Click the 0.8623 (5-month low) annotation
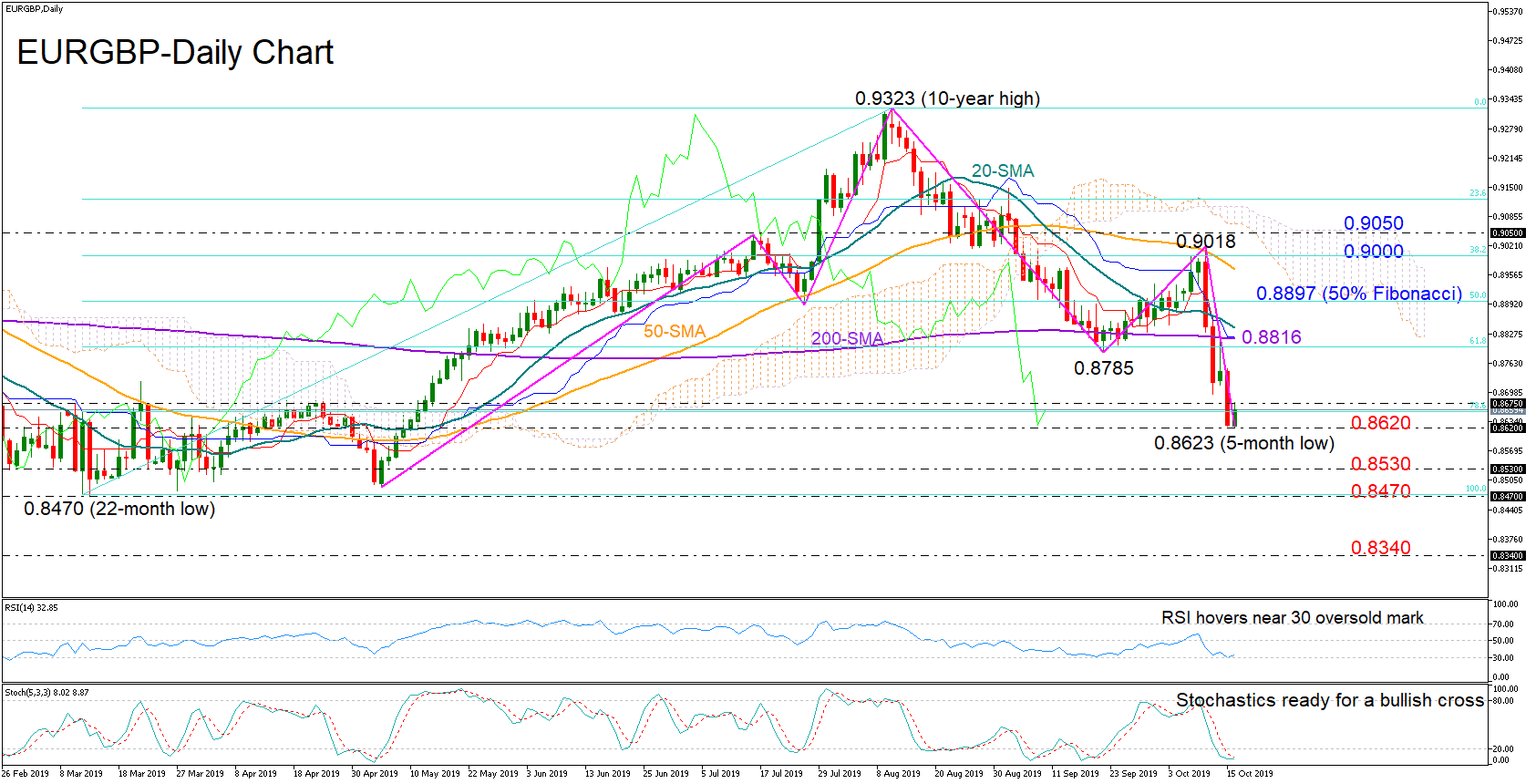This screenshot has width=1536, height=784. 1243,444
